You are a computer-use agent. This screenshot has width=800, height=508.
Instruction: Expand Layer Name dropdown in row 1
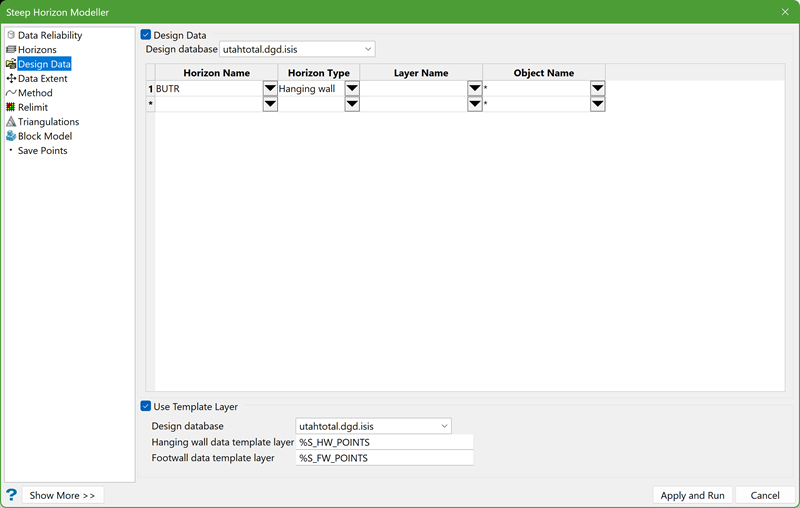(x=474, y=89)
